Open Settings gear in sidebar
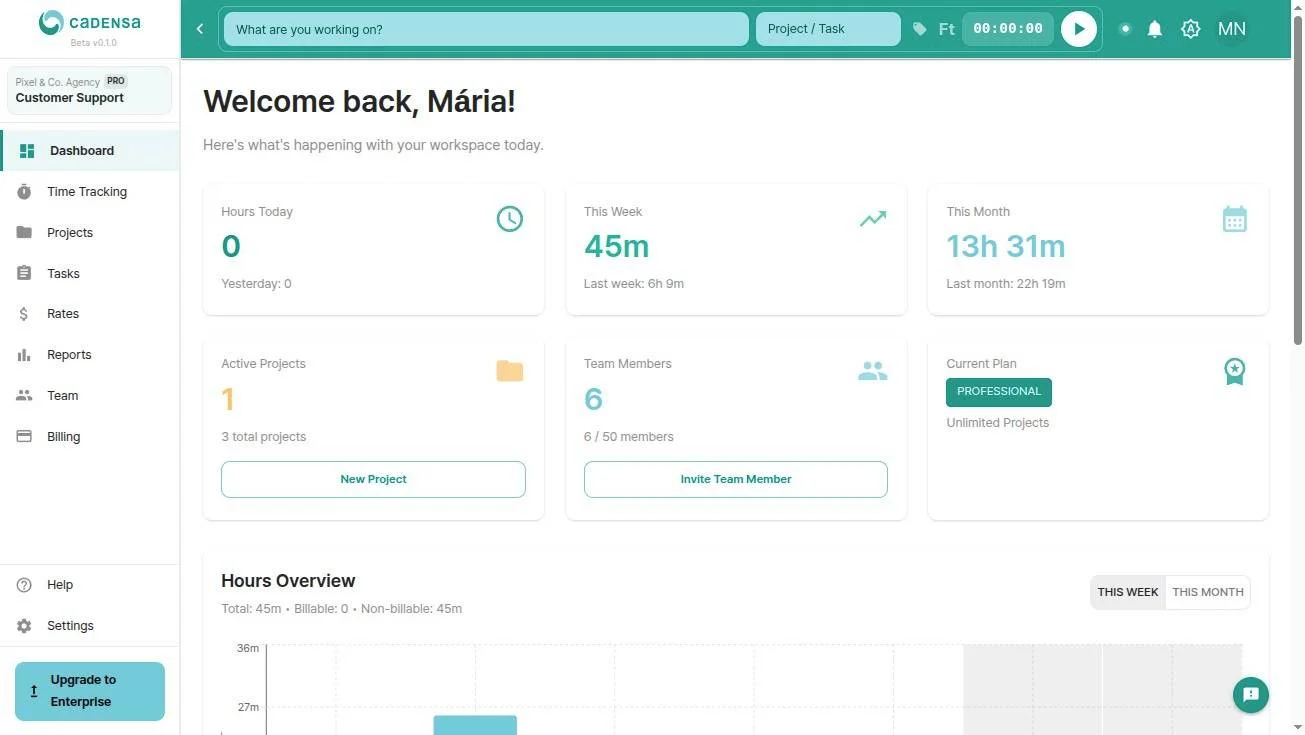The height and width of the screenshot is (735, 1305). tap(24, 626)
